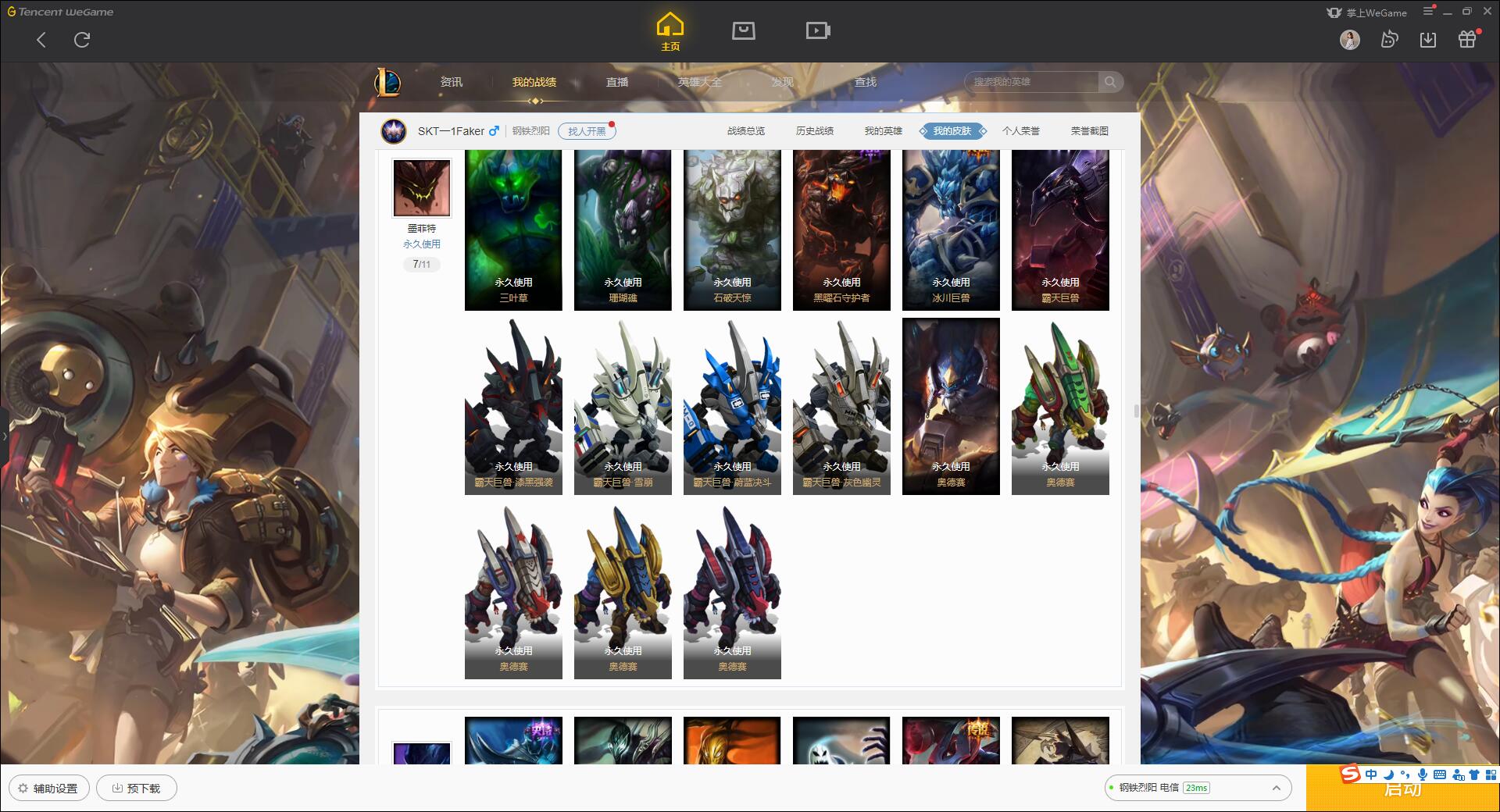Switch to the 英雄大全 tab
Screen dimensions: 1500x812
click(x=700, y=82)
